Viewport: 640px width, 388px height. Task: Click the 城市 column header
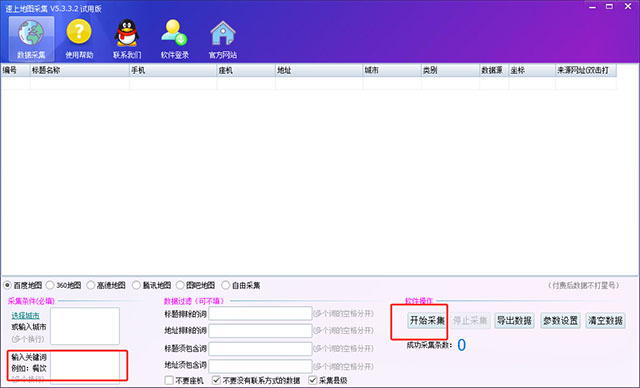point(392,70)
